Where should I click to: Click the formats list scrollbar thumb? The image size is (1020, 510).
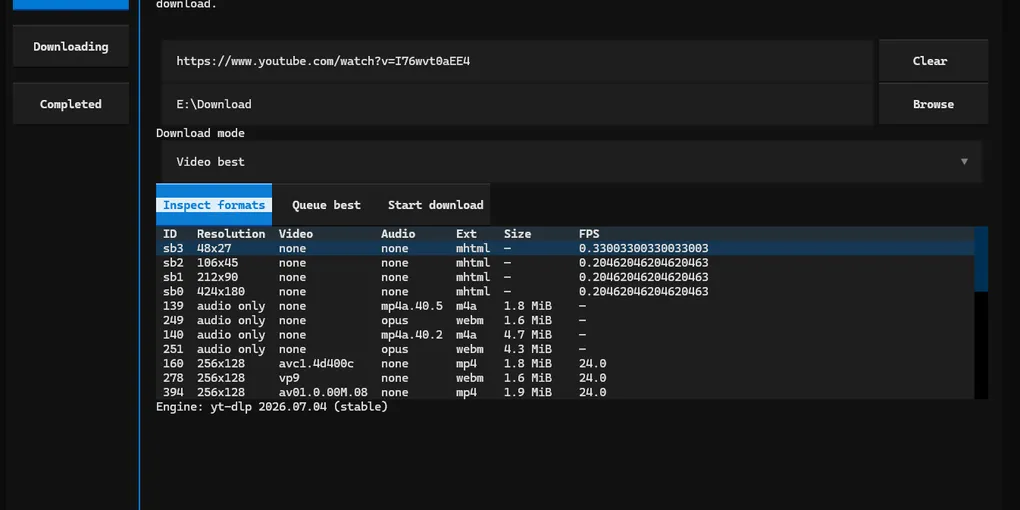click(x=981, y=259)
